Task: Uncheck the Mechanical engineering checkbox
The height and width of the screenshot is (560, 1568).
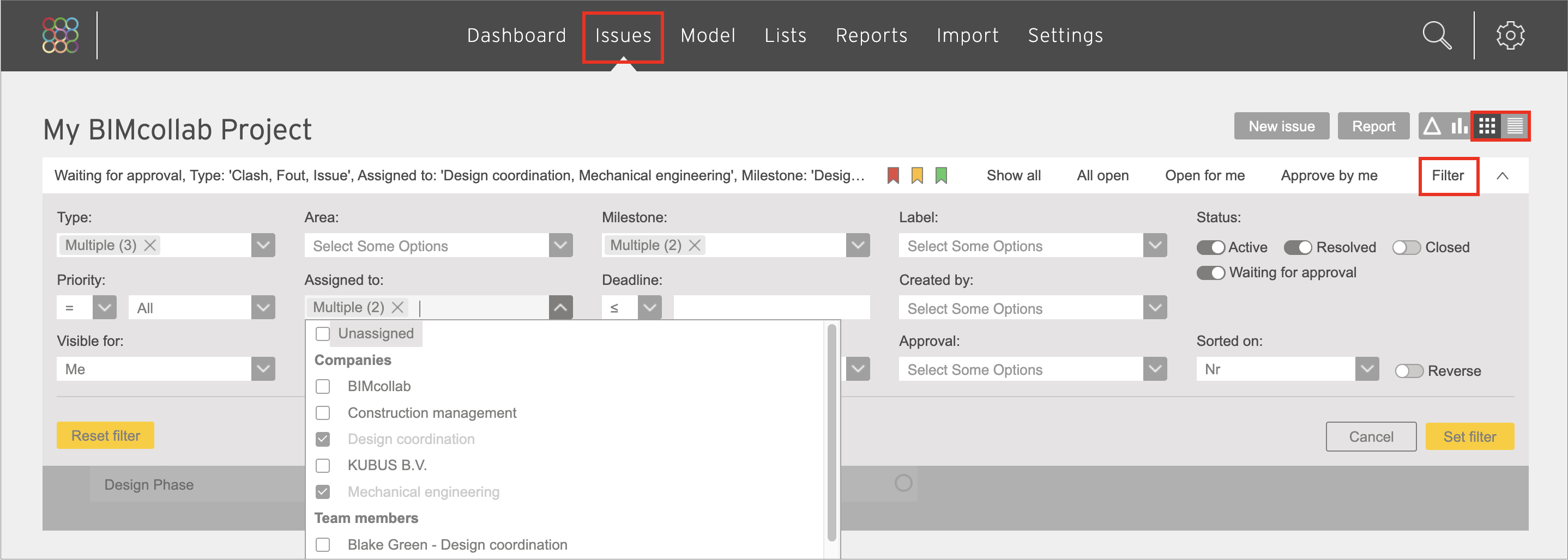Action: tap(323, 492)
